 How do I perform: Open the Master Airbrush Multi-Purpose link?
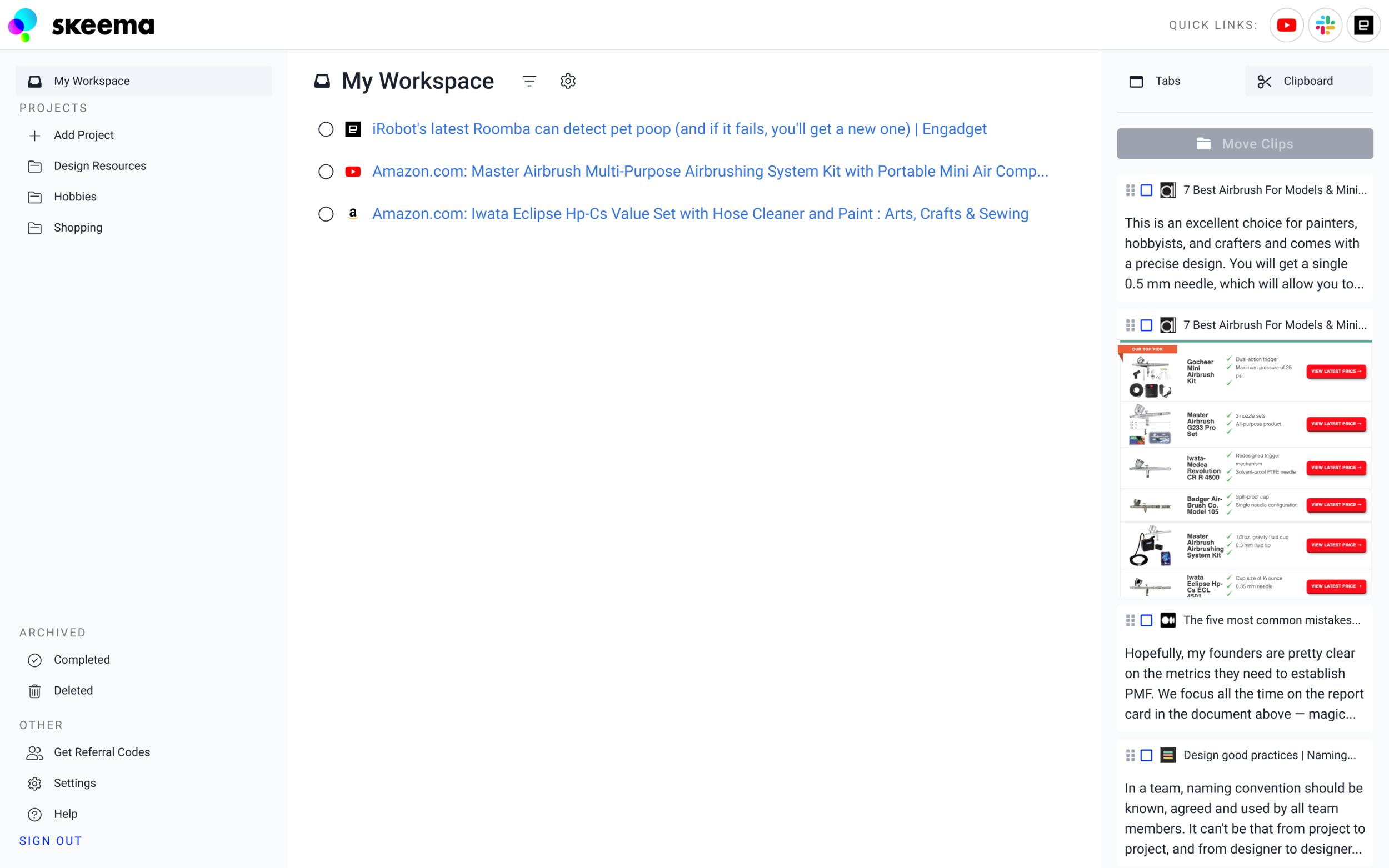coord(710,172)
